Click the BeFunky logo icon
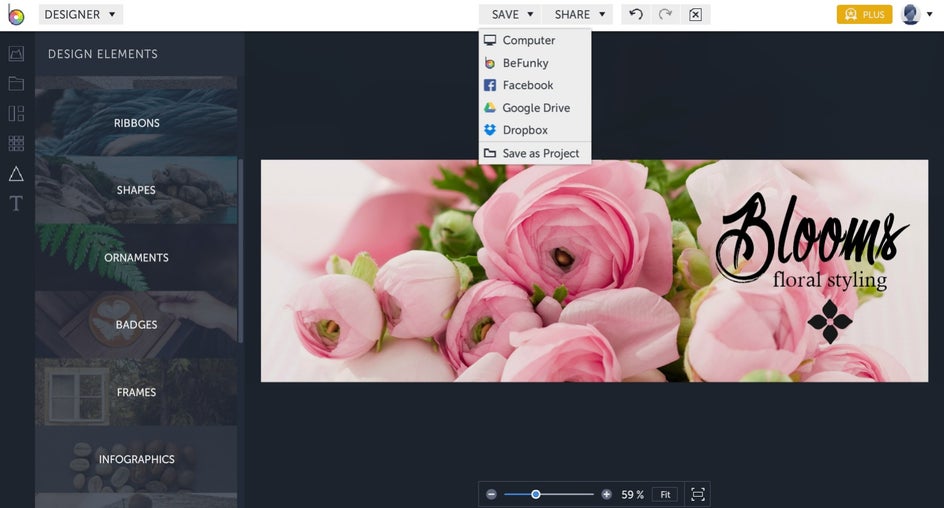 [x=16, y=15]
